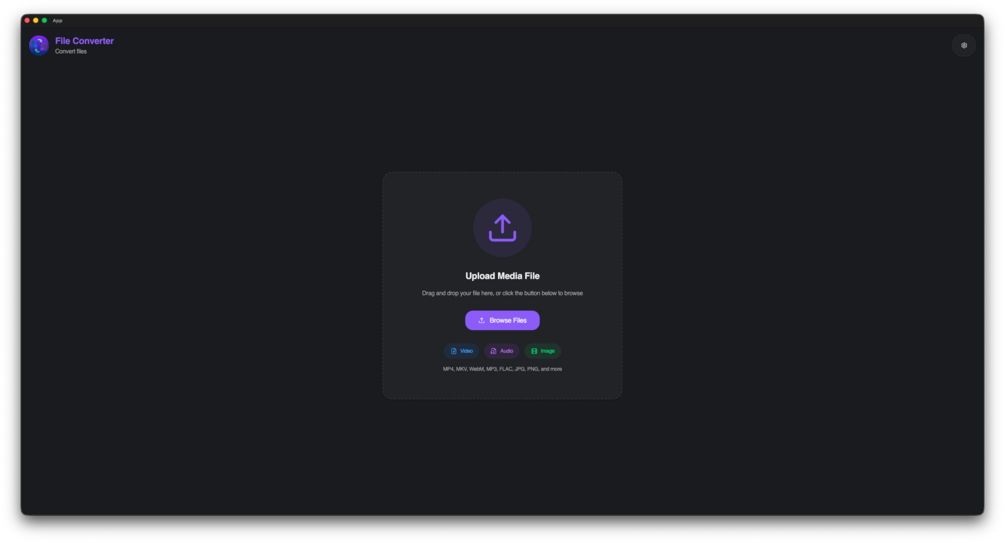Open settings via the gear icon

click(x=963, y=46)
